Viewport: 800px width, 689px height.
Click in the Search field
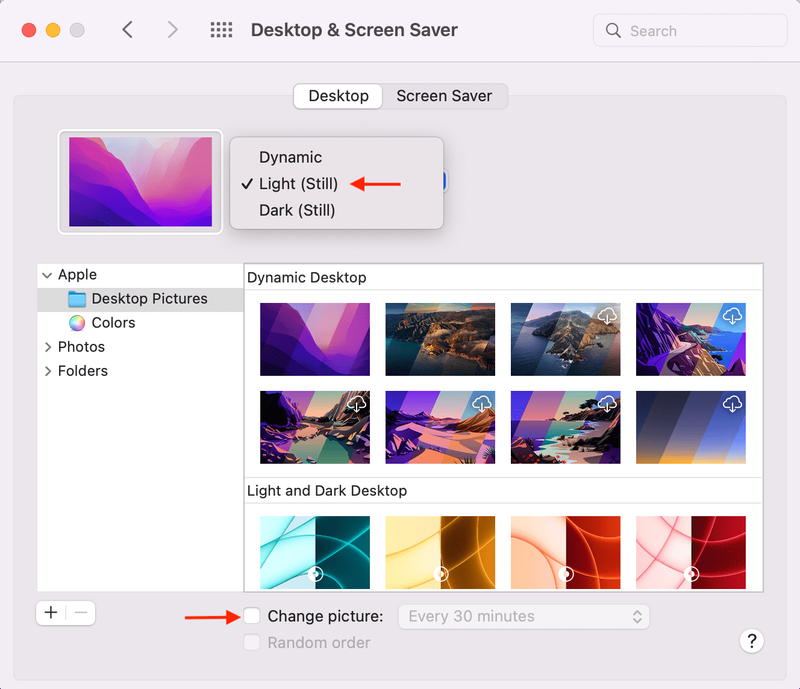(x=690, y=31)
